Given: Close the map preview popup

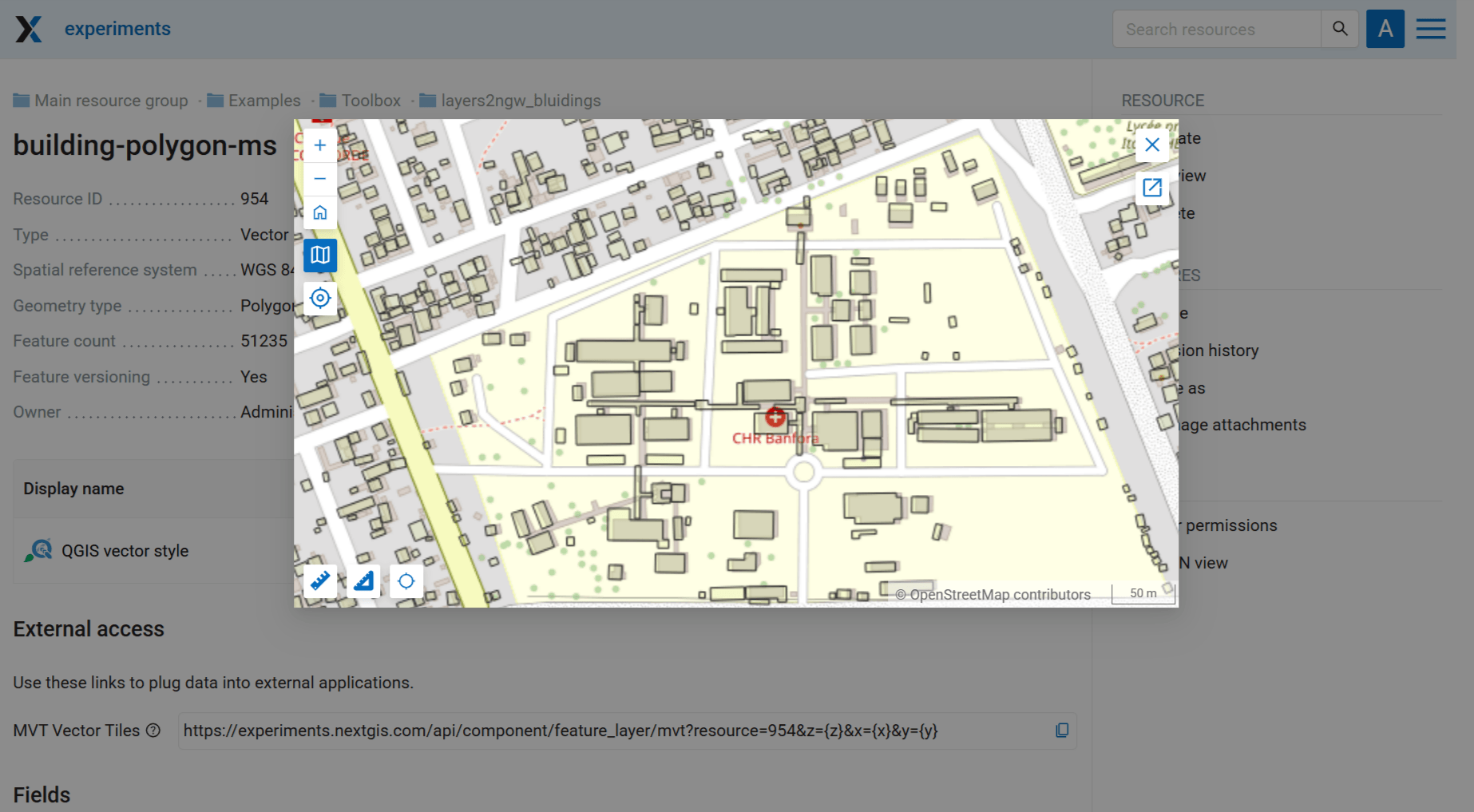Looking at the screenshot, I should [x=1151, y=145].
